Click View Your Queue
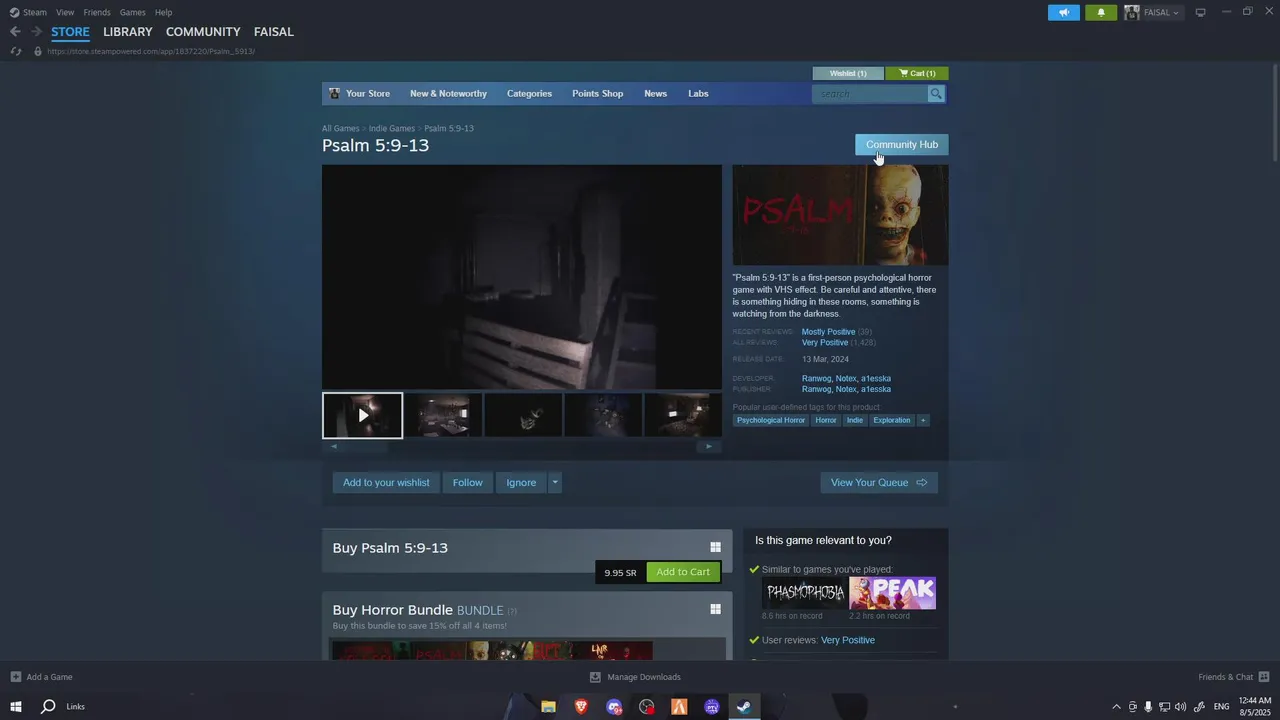This screenshot has height=720, width=1280. [x=879, y=482]
